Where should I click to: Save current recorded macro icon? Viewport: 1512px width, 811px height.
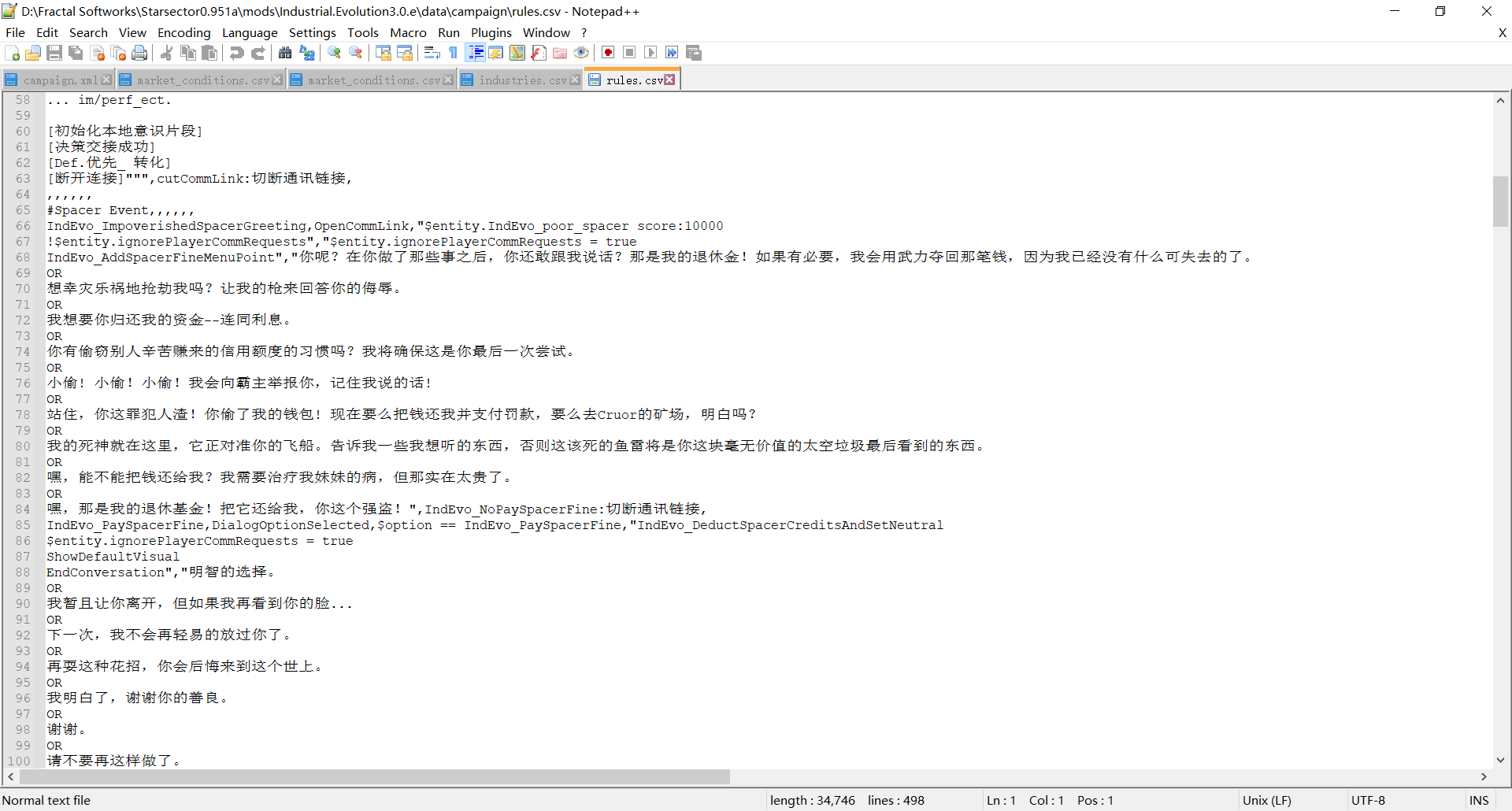pos(694,53)
